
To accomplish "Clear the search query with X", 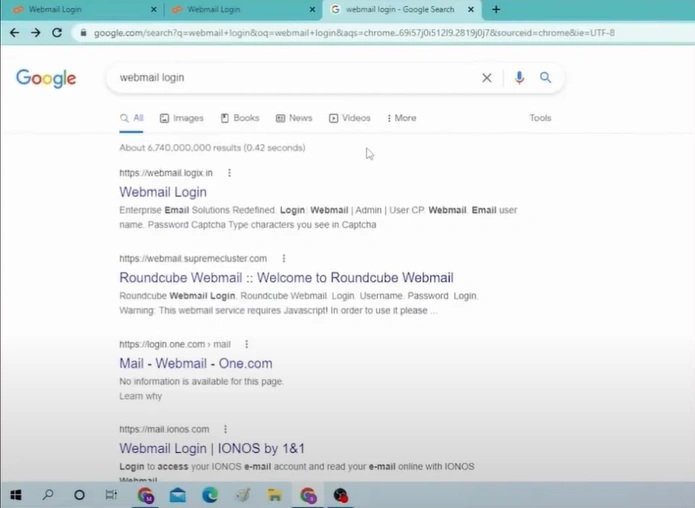I will [x=487, y=78].
